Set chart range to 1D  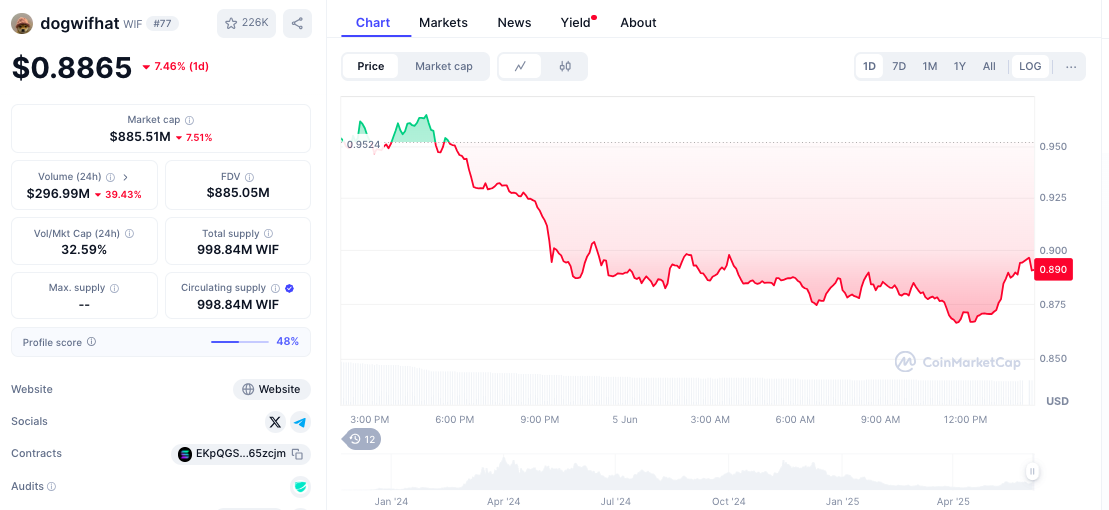pos(869,66)
